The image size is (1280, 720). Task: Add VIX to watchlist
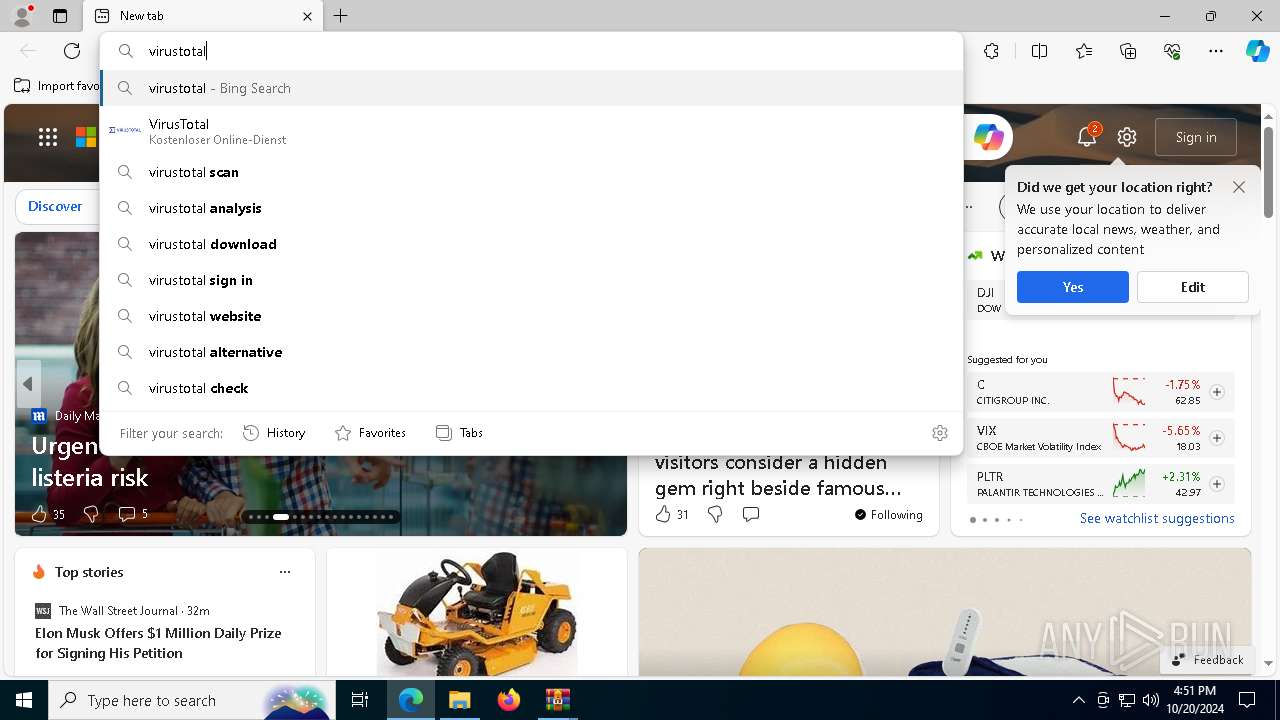pos(1217,438)
